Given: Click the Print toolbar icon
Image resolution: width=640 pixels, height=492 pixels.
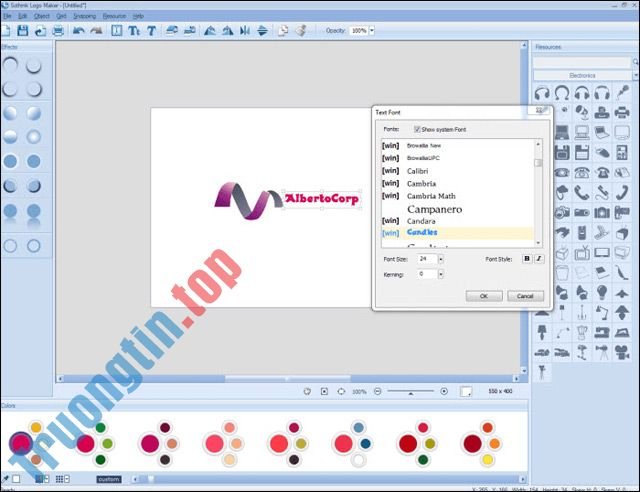Looking at the screenshot, I should pyautogui.click(x=58, y=31).
